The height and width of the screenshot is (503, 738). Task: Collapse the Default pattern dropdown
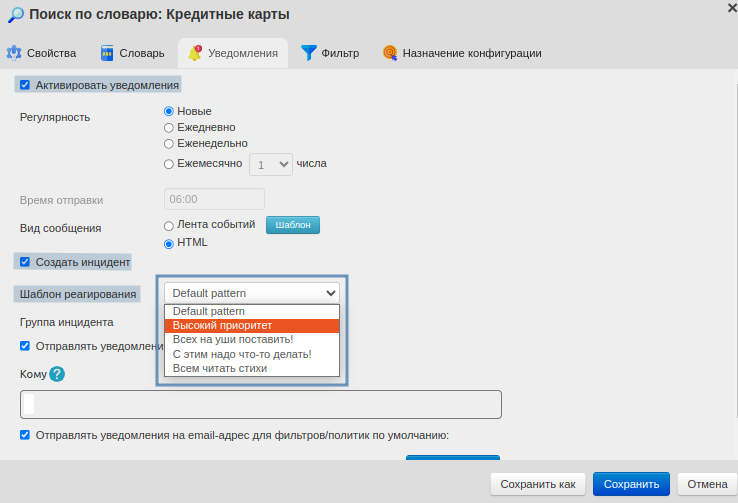pyautogui.click(x=252, y=293)
